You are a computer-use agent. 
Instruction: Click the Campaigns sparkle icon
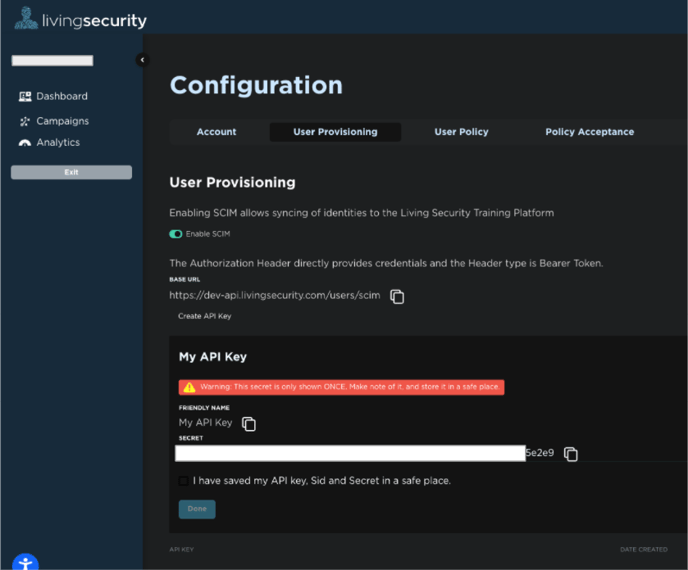click(25, 122)
